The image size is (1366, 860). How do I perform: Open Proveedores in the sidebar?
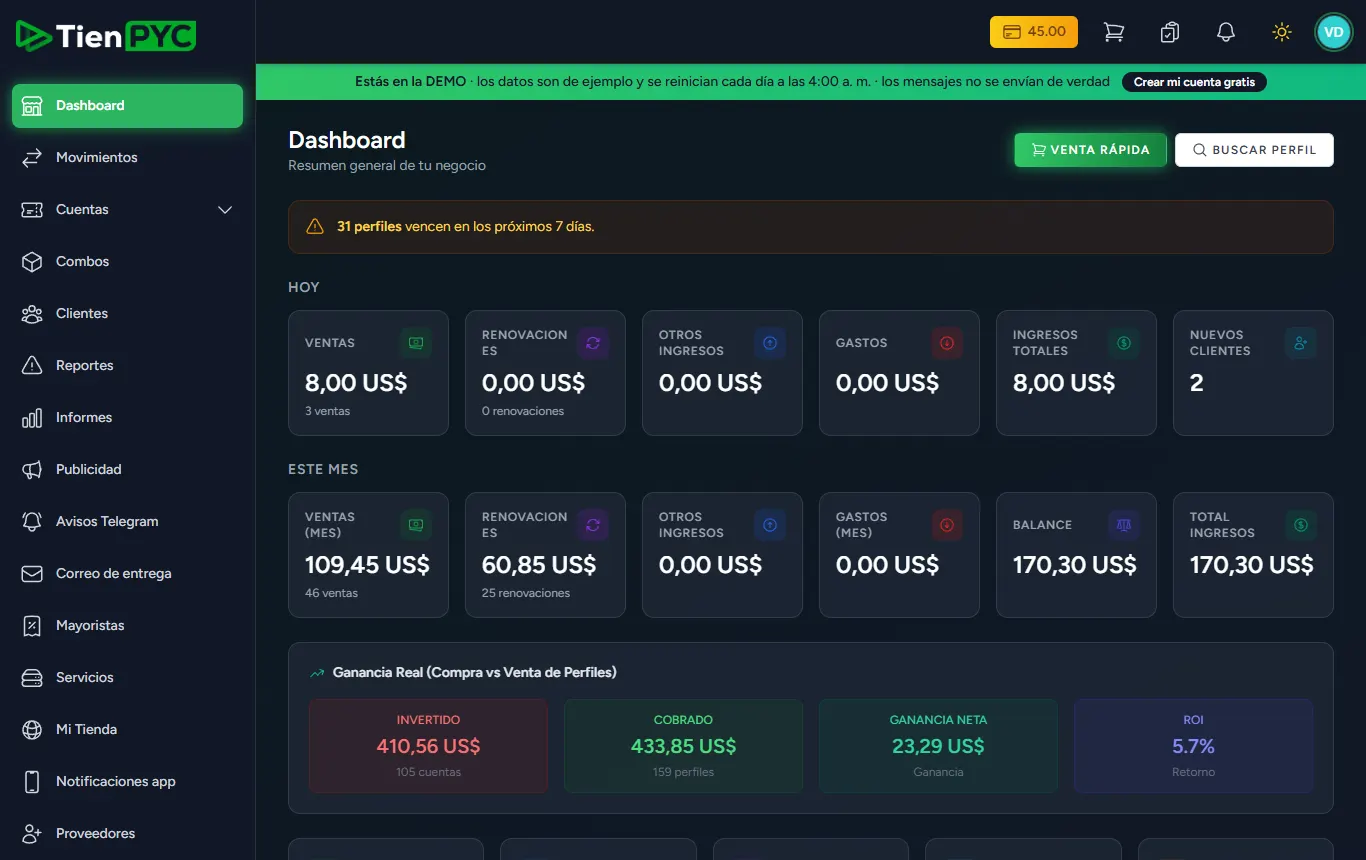127,834
